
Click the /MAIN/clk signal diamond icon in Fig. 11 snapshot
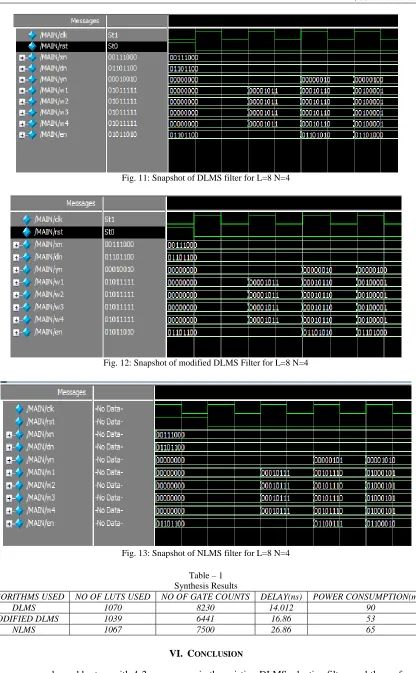click(x=32, y=35)
